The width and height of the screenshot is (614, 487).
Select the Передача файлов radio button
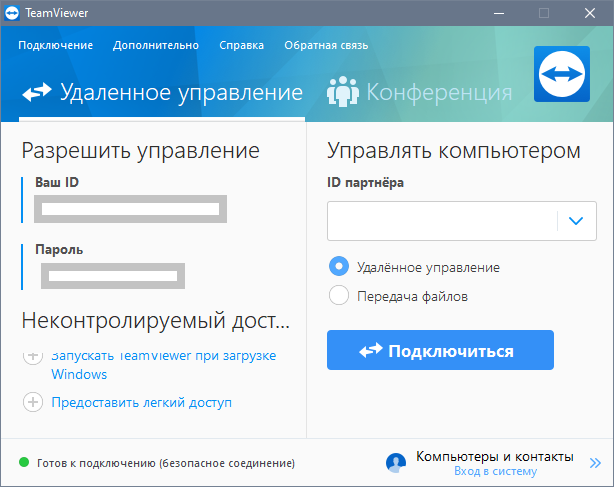point(339,295)
